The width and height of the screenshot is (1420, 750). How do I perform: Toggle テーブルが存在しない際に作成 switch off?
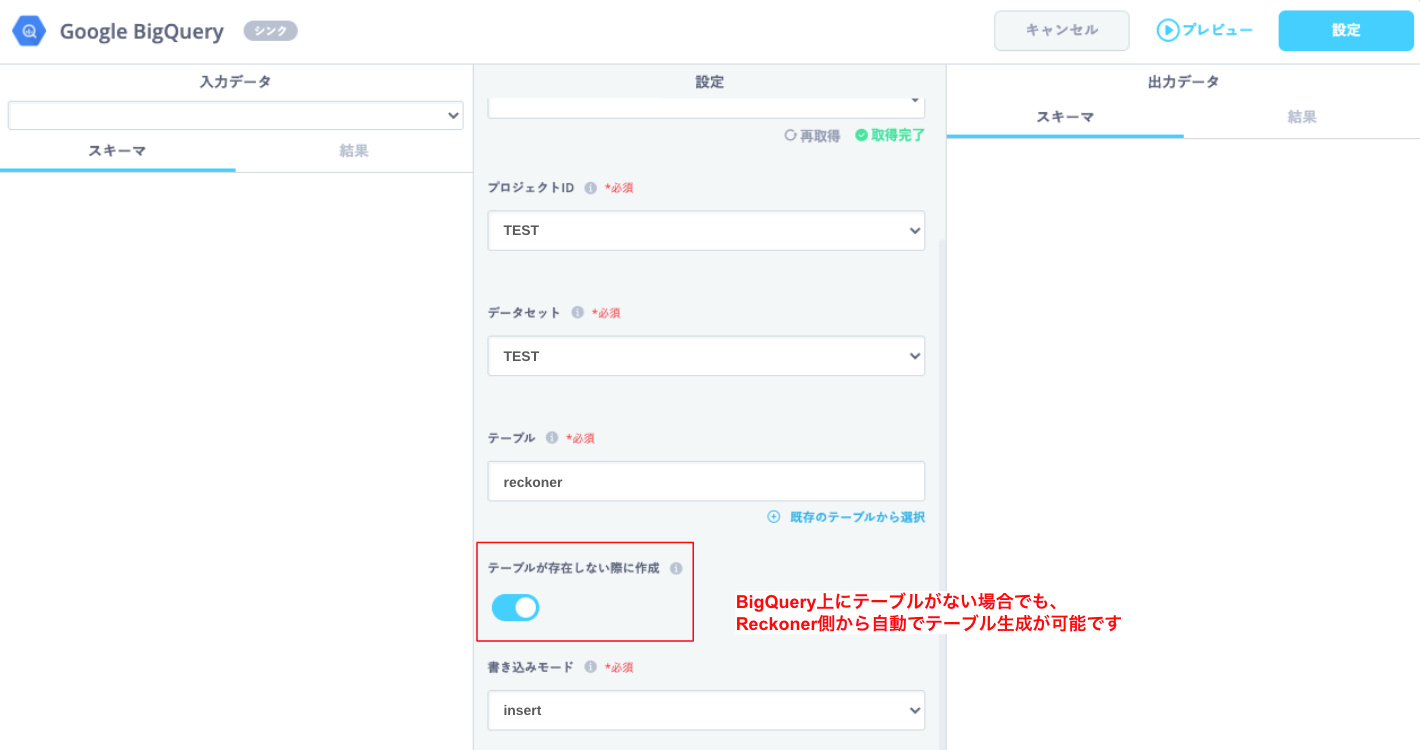point(515,607)
